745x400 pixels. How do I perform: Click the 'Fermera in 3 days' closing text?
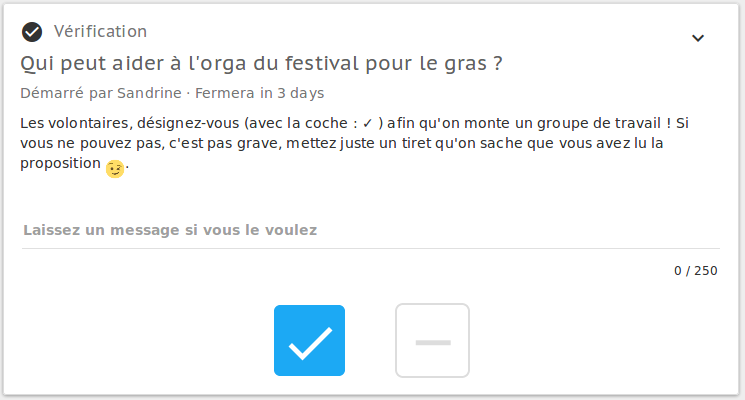pos(259,93)
